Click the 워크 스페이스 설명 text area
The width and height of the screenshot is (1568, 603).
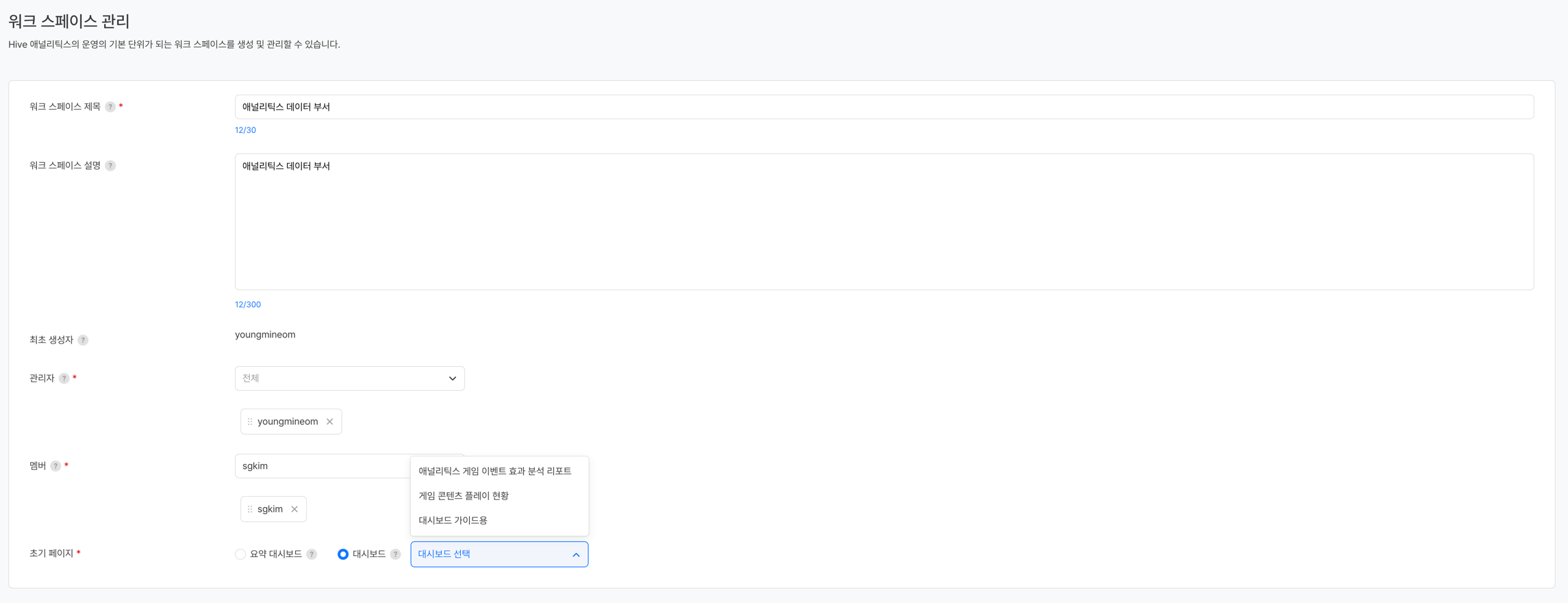point(883,221)
